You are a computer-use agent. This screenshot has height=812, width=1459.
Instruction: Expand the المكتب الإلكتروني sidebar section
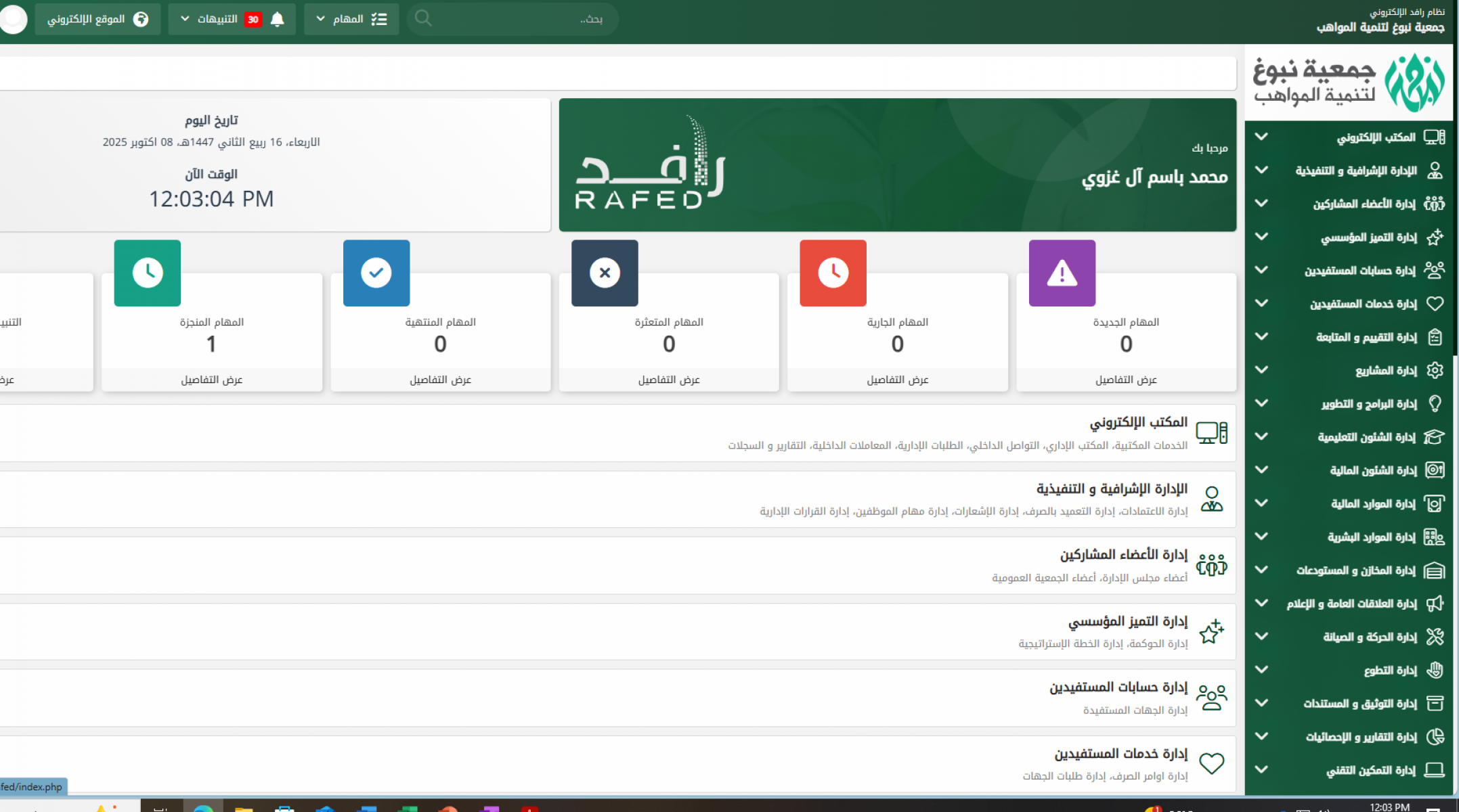point(1261,137)
